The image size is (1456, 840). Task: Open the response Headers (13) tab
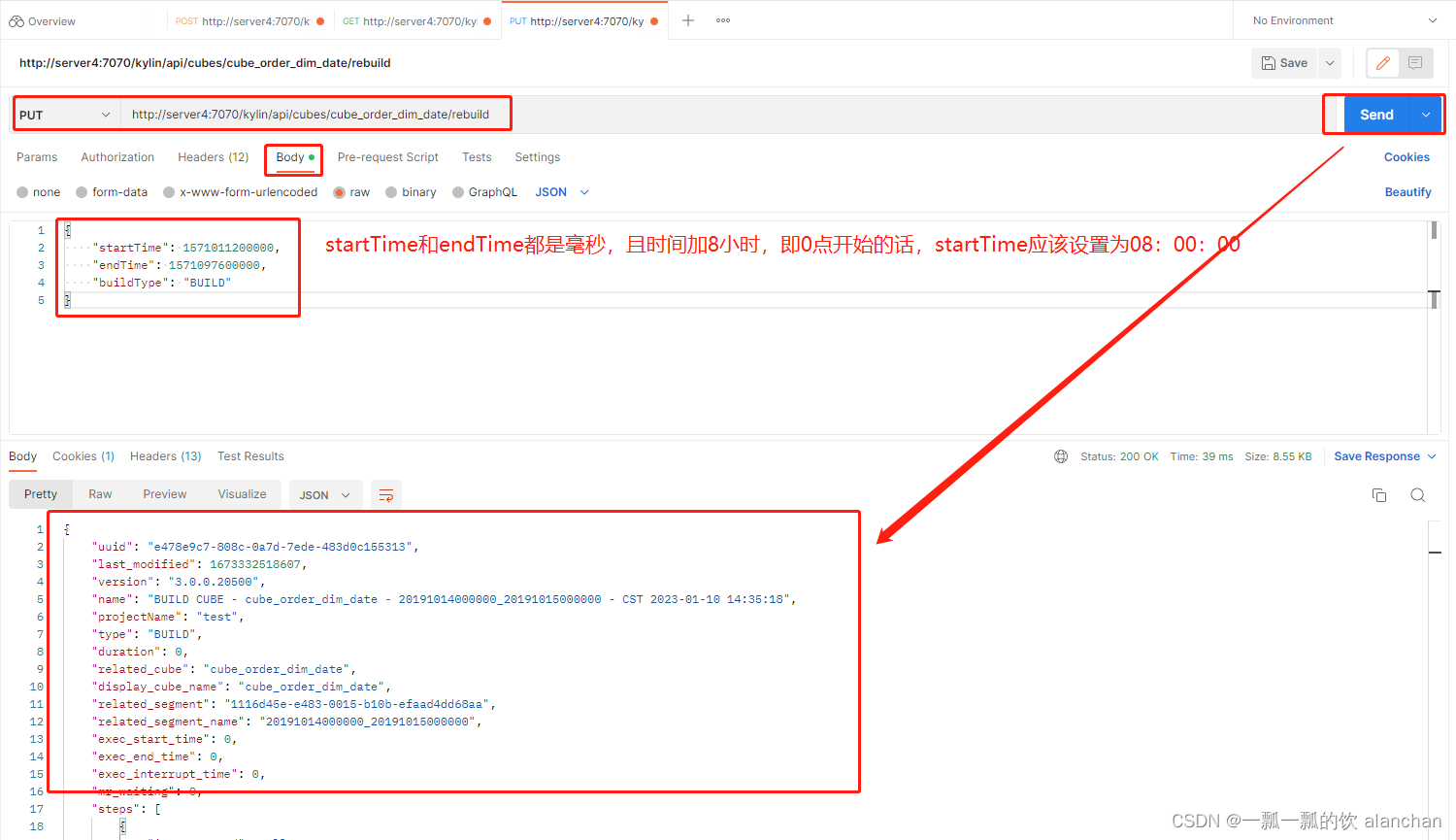coord(166,456)
